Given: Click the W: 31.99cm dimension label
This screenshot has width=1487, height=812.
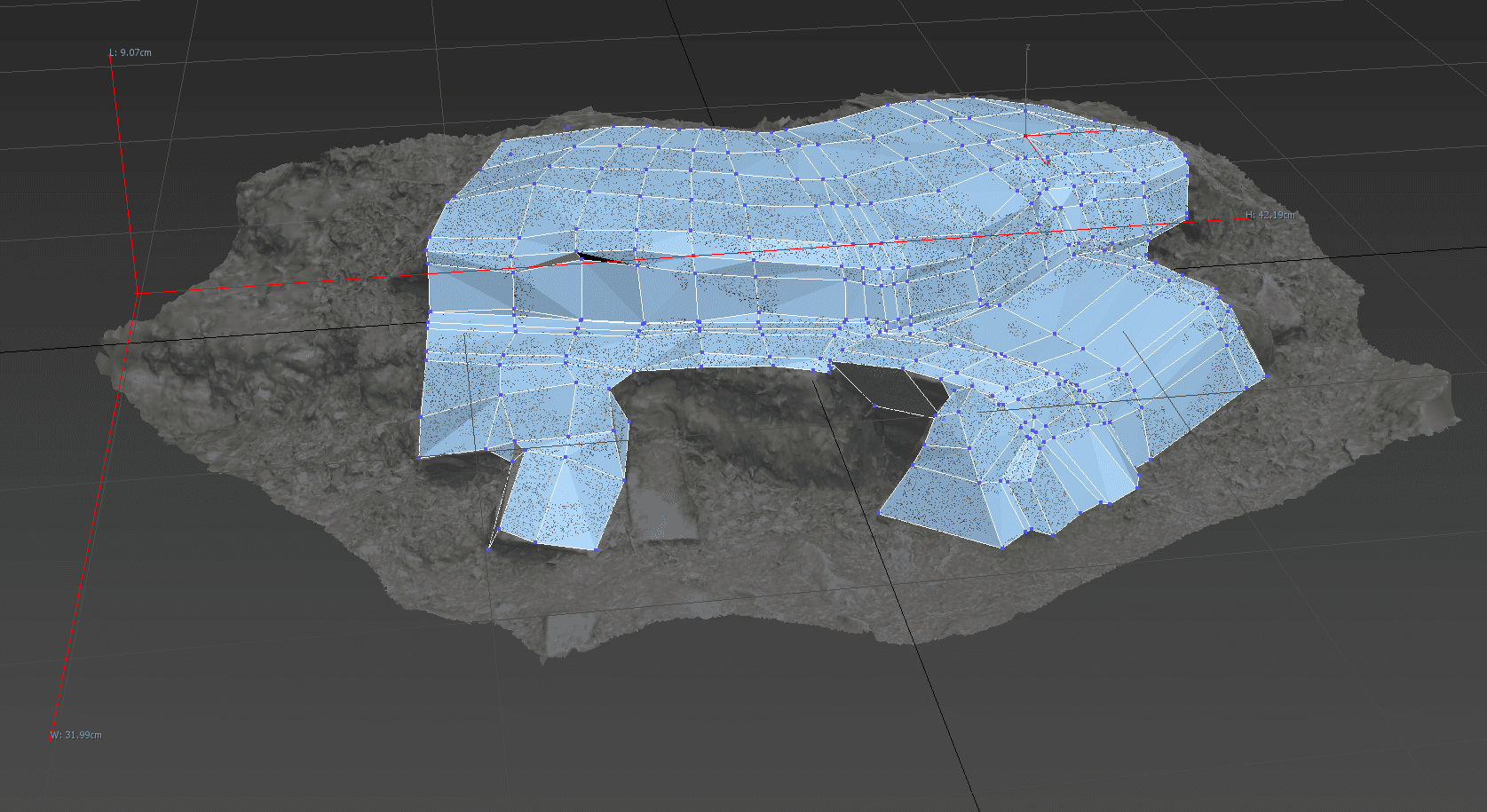Looking at the screenshot, I should point(76,735).
